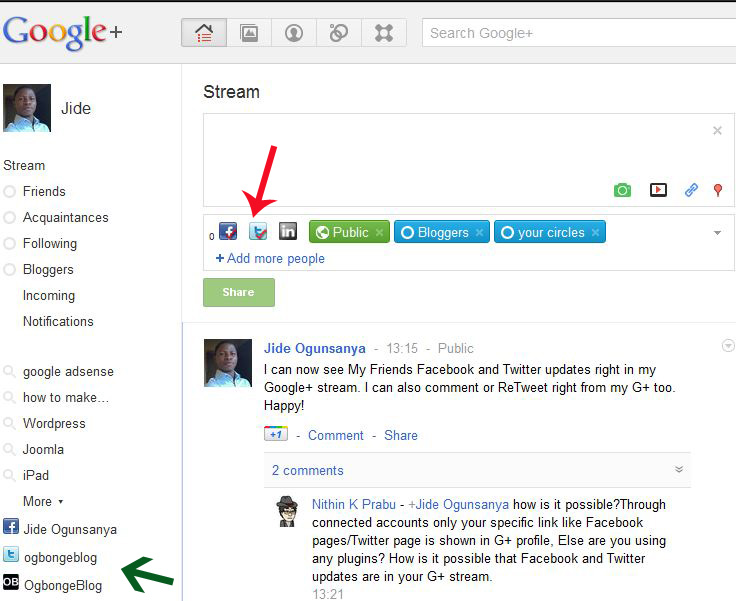Select Stream in the sidebar
Viewport: 736px width, 601px height.
[24, 165]
